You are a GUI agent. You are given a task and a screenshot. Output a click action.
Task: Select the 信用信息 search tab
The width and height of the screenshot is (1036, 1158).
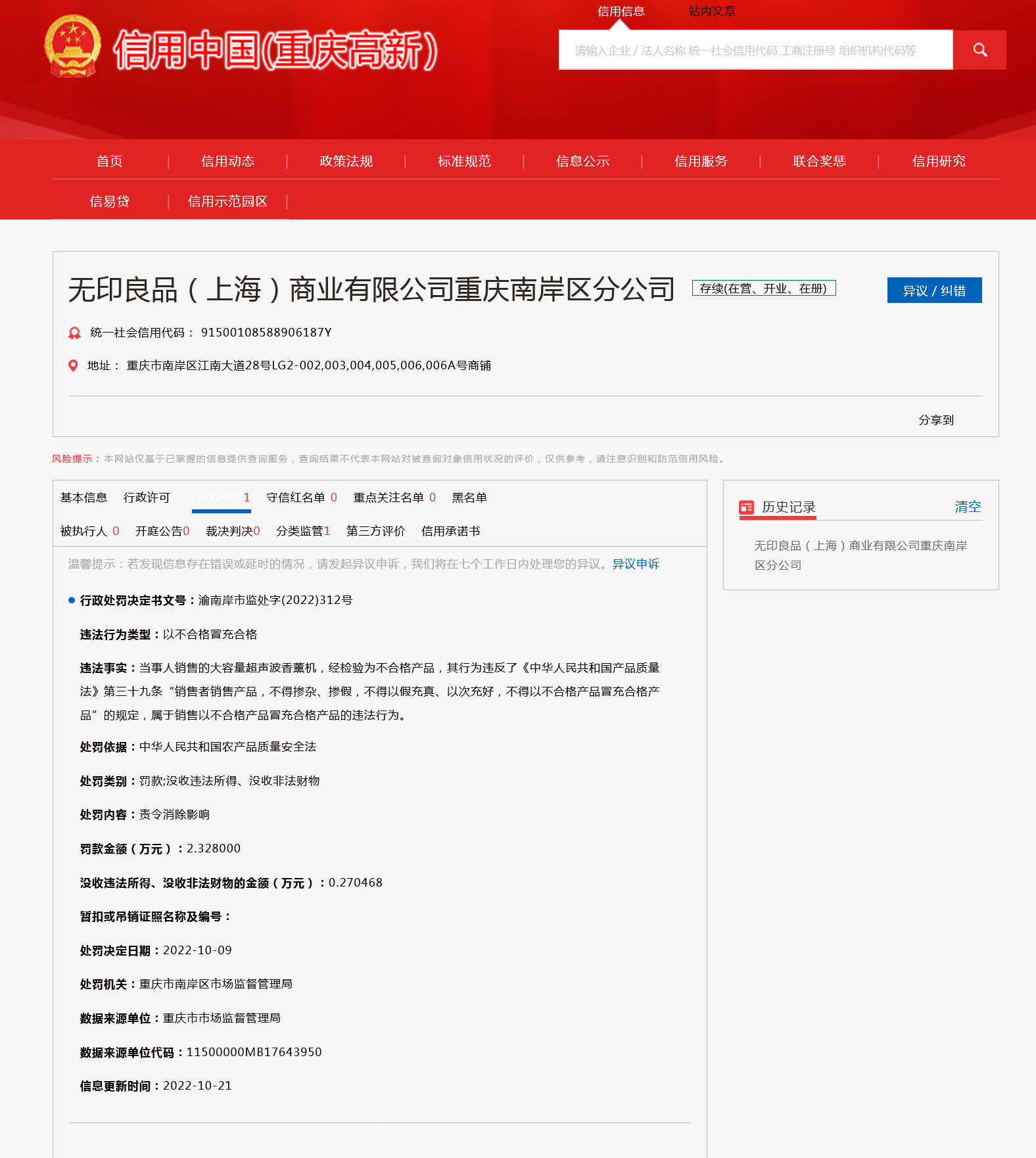tap(621, 11)
